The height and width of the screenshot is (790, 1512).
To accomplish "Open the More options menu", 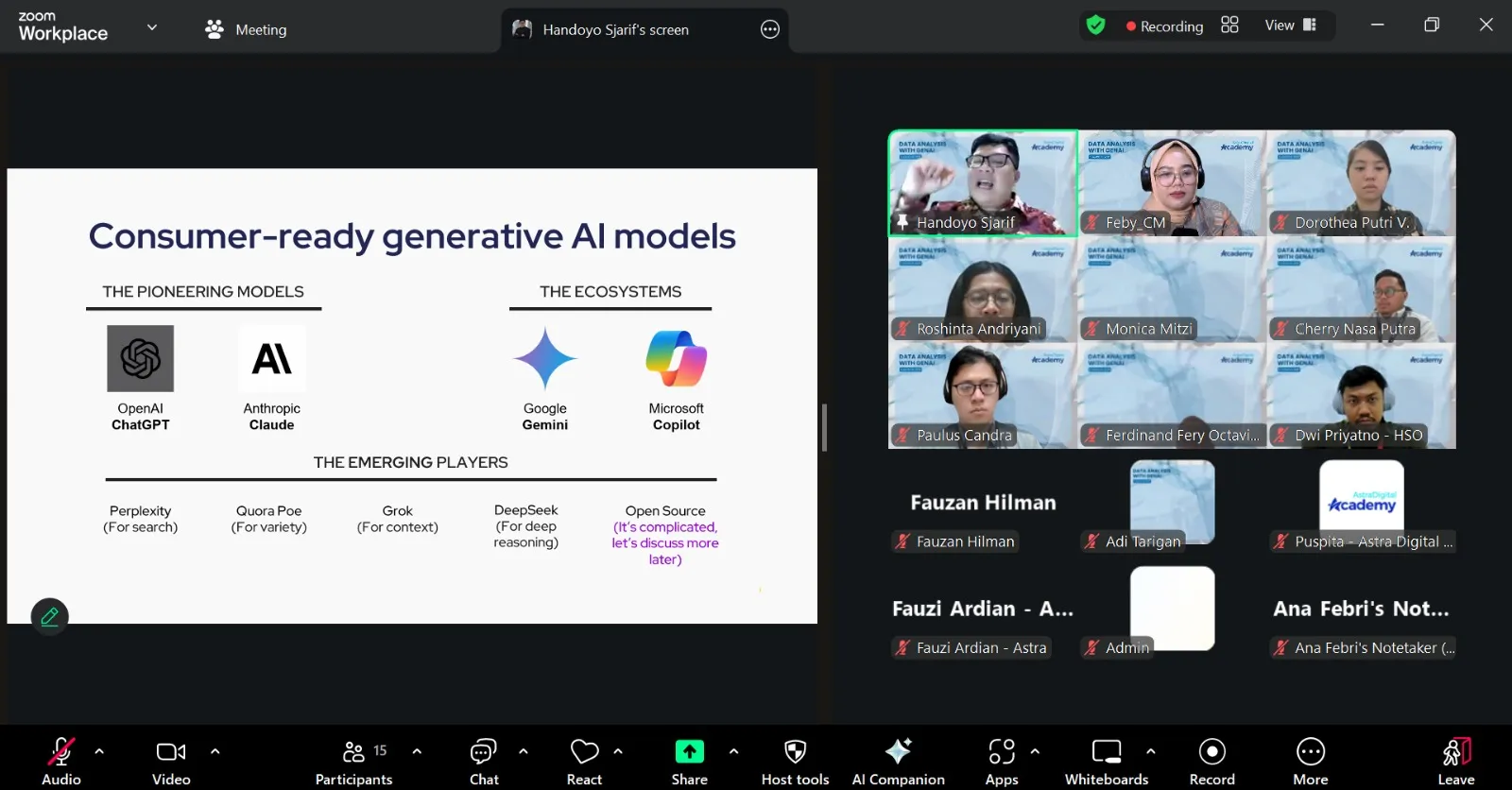I will click(x=1311, y=761).
